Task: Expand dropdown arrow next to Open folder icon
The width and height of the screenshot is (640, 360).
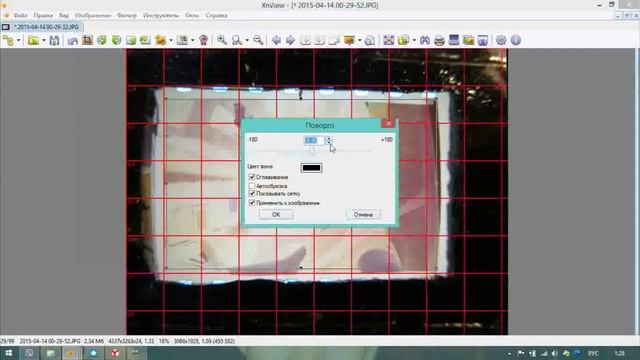Action: [x=44, y=40]
